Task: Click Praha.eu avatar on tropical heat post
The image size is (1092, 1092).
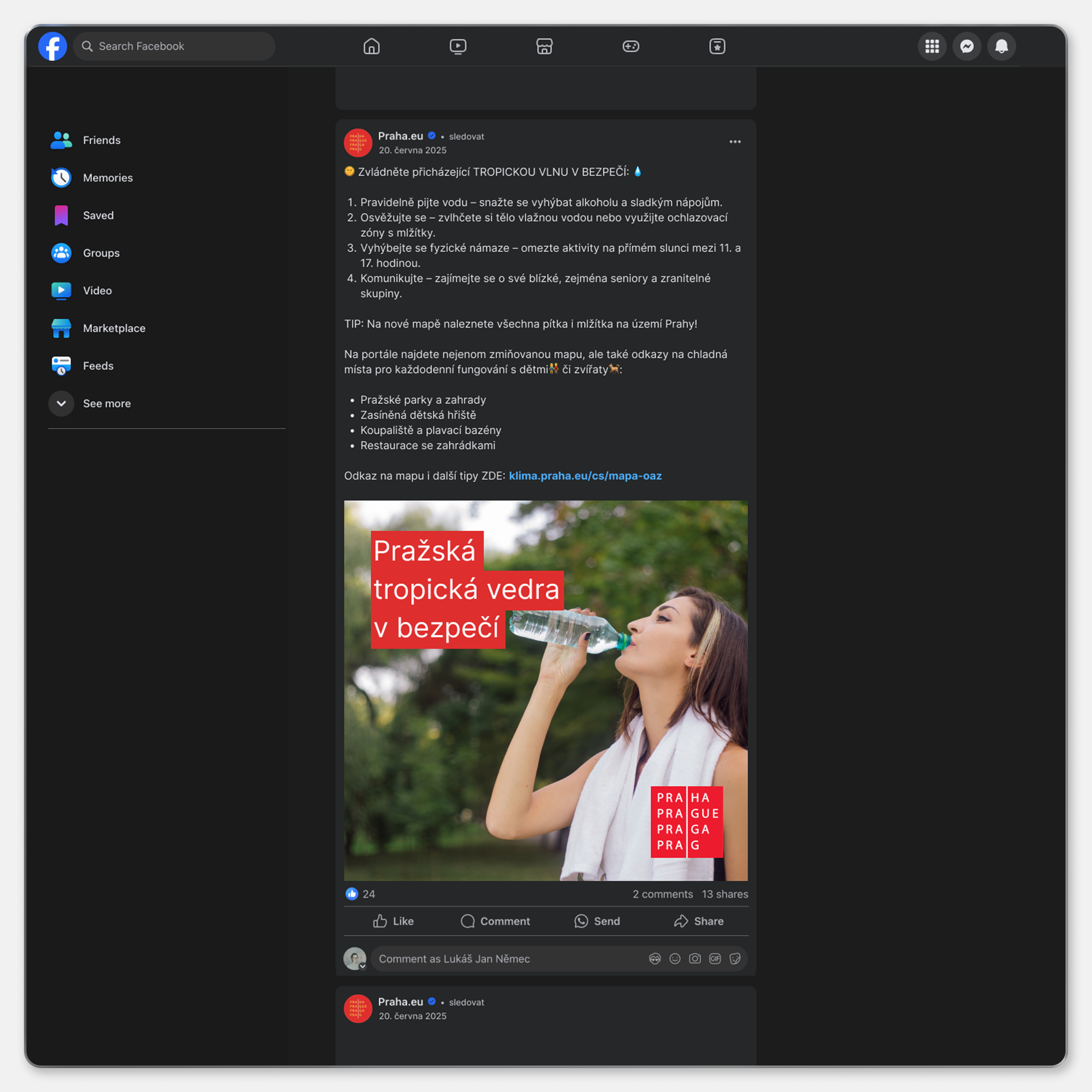Action: click(x=358, y=142)
